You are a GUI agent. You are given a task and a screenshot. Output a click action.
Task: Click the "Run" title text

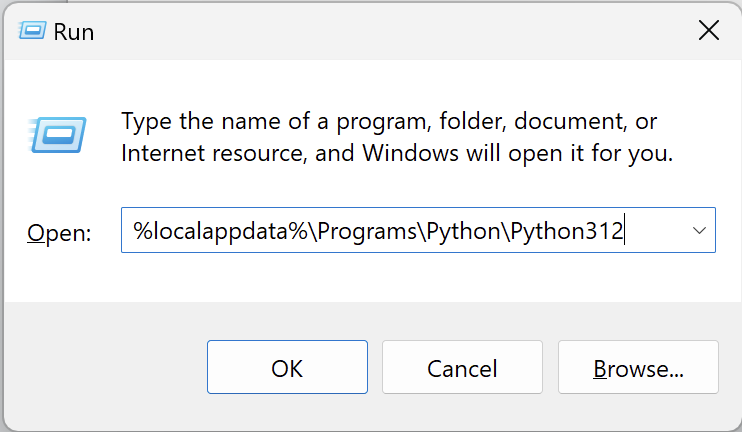coord(74,32)
